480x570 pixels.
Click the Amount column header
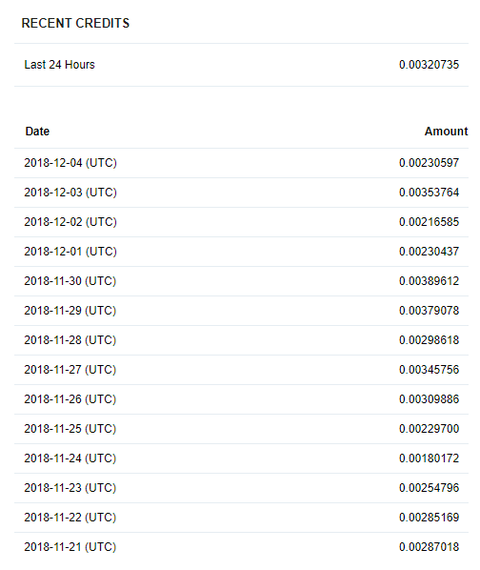(446, 131)
